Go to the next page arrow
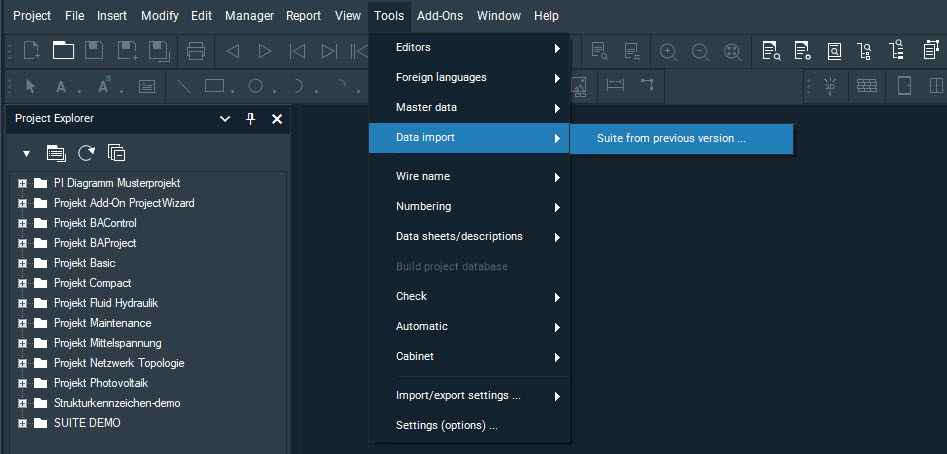Screen dimensions: 947x454 point(265,52)
